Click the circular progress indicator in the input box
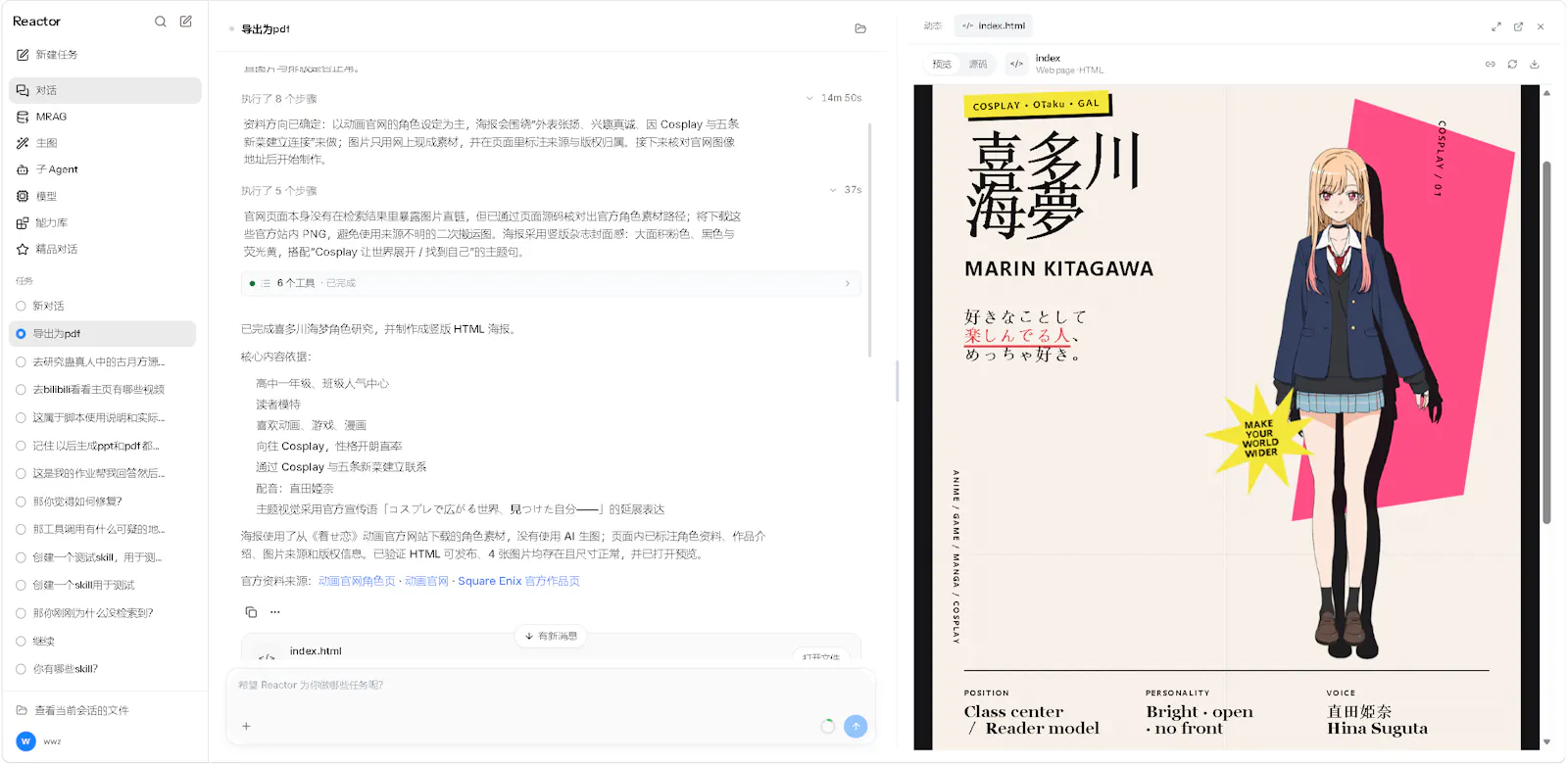 pos(828,726)
